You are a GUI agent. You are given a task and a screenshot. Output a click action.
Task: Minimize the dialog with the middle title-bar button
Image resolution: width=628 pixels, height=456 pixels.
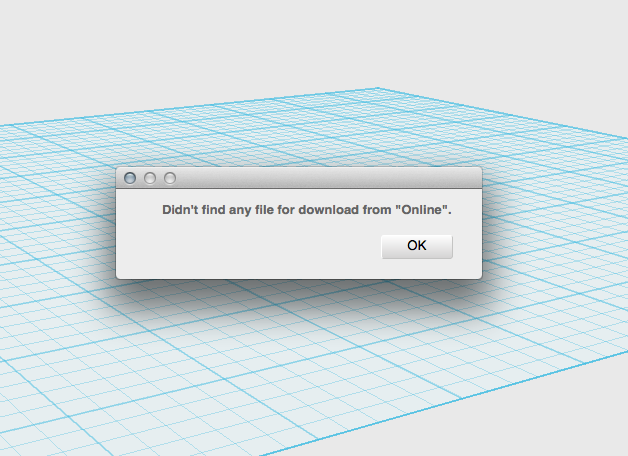(150, 178)
